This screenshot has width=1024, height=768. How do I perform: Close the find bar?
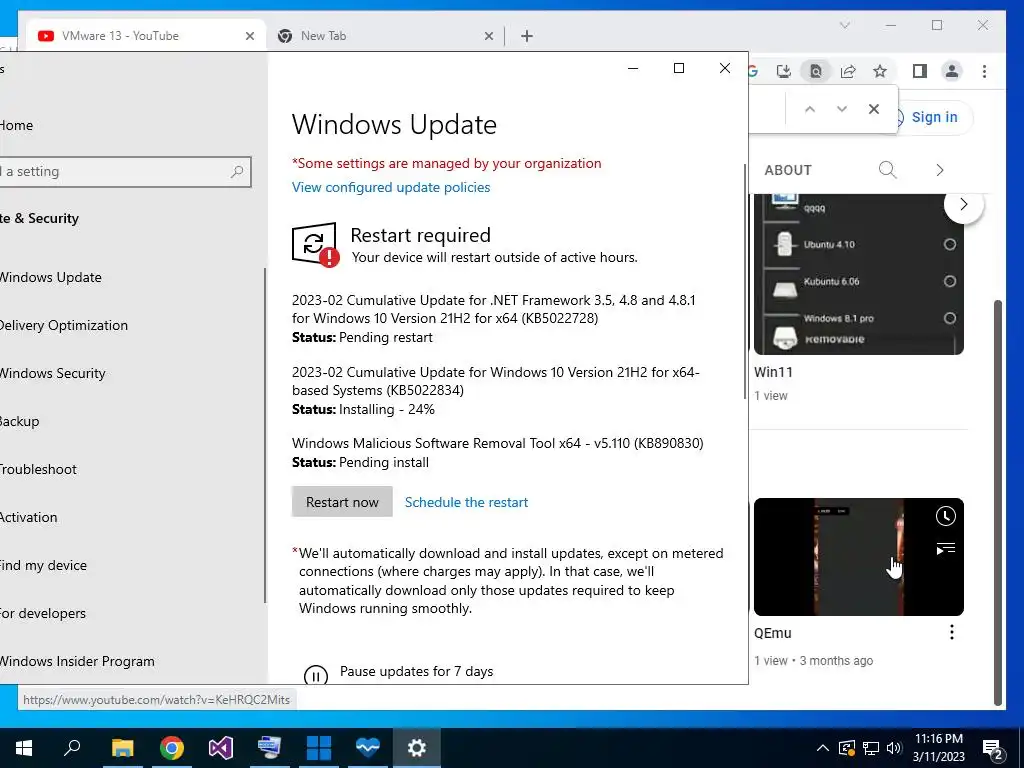(874, 109)
